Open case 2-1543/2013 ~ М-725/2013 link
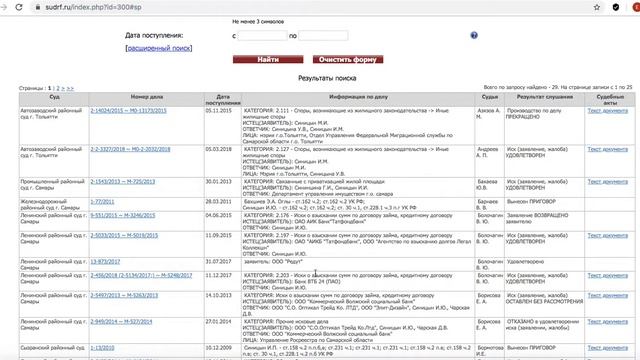Screen dimensions: 640x360 tap(123, 182)
